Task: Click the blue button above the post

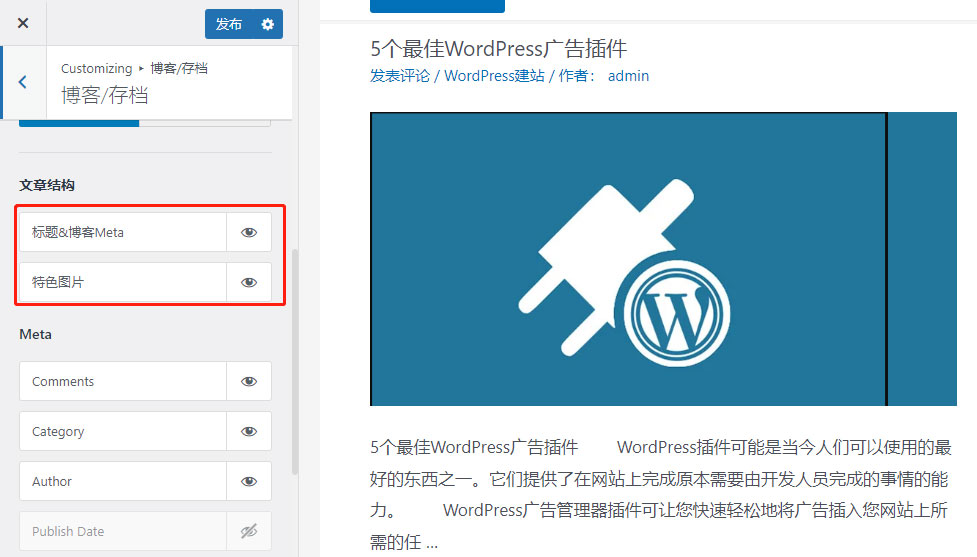Action: [x=437, y=6]
